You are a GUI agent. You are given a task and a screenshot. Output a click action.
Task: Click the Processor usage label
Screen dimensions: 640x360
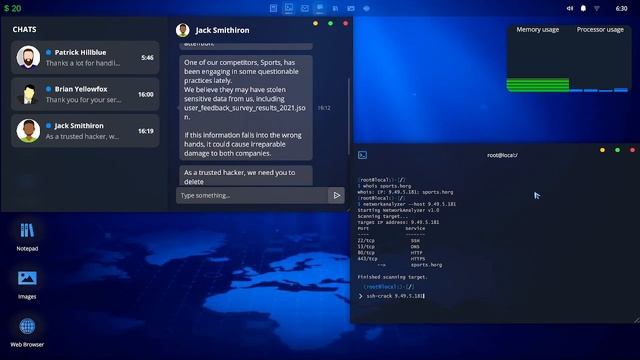600,29
